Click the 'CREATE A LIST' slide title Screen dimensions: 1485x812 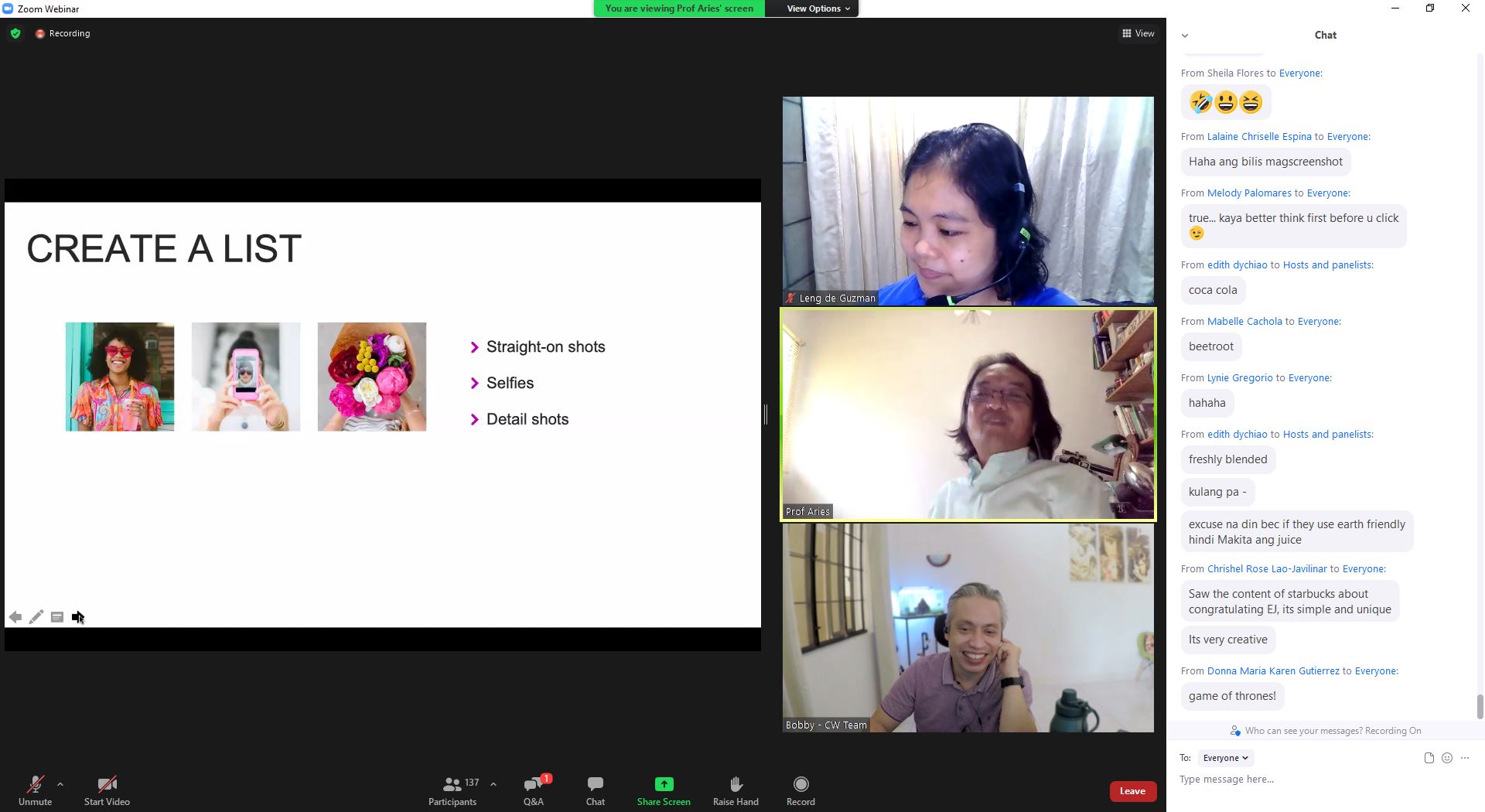[x=164, y=249]
